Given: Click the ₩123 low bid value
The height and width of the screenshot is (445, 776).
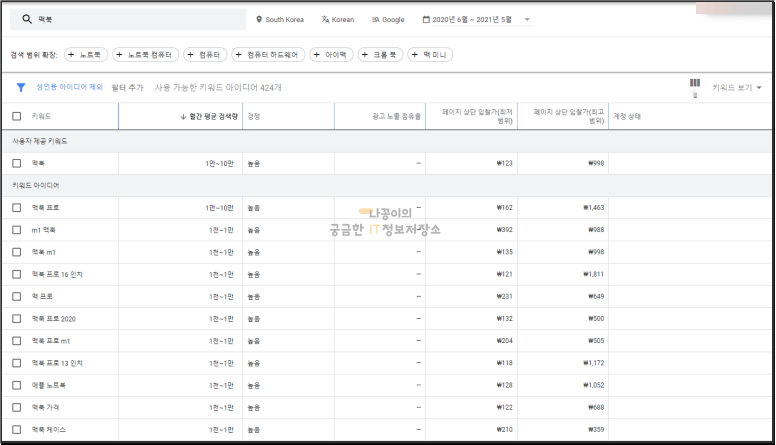Looking at the screenshot, I should [x=504, y=163].
